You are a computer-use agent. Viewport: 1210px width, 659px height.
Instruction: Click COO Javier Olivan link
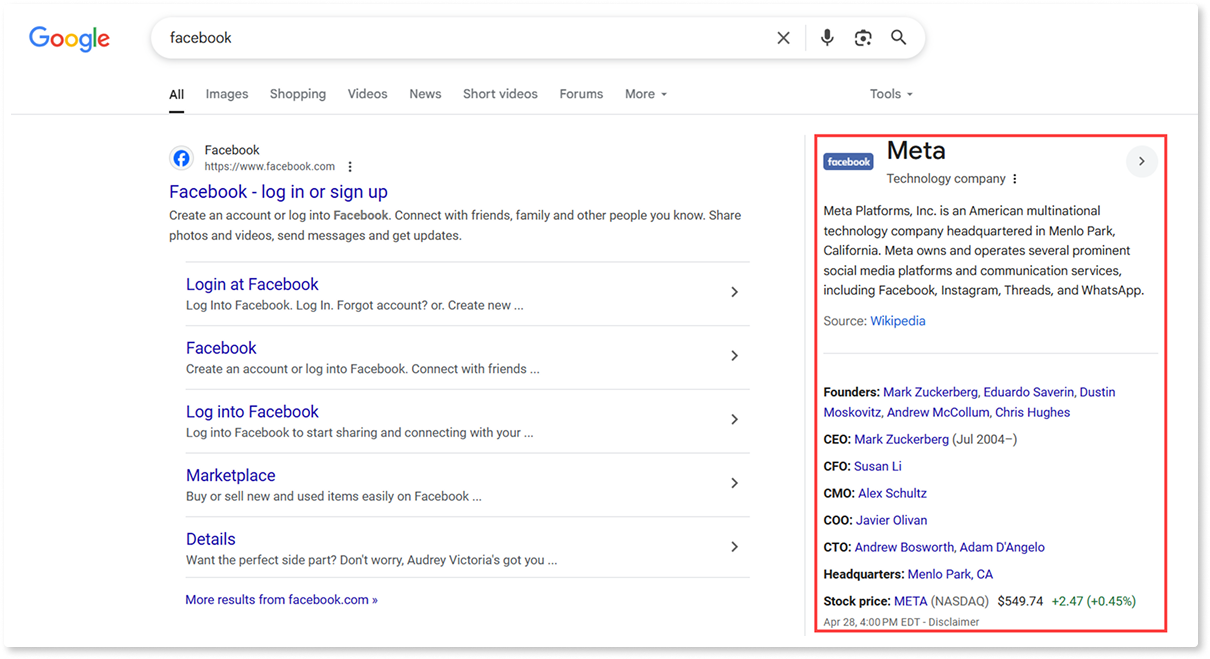point(891,520)
